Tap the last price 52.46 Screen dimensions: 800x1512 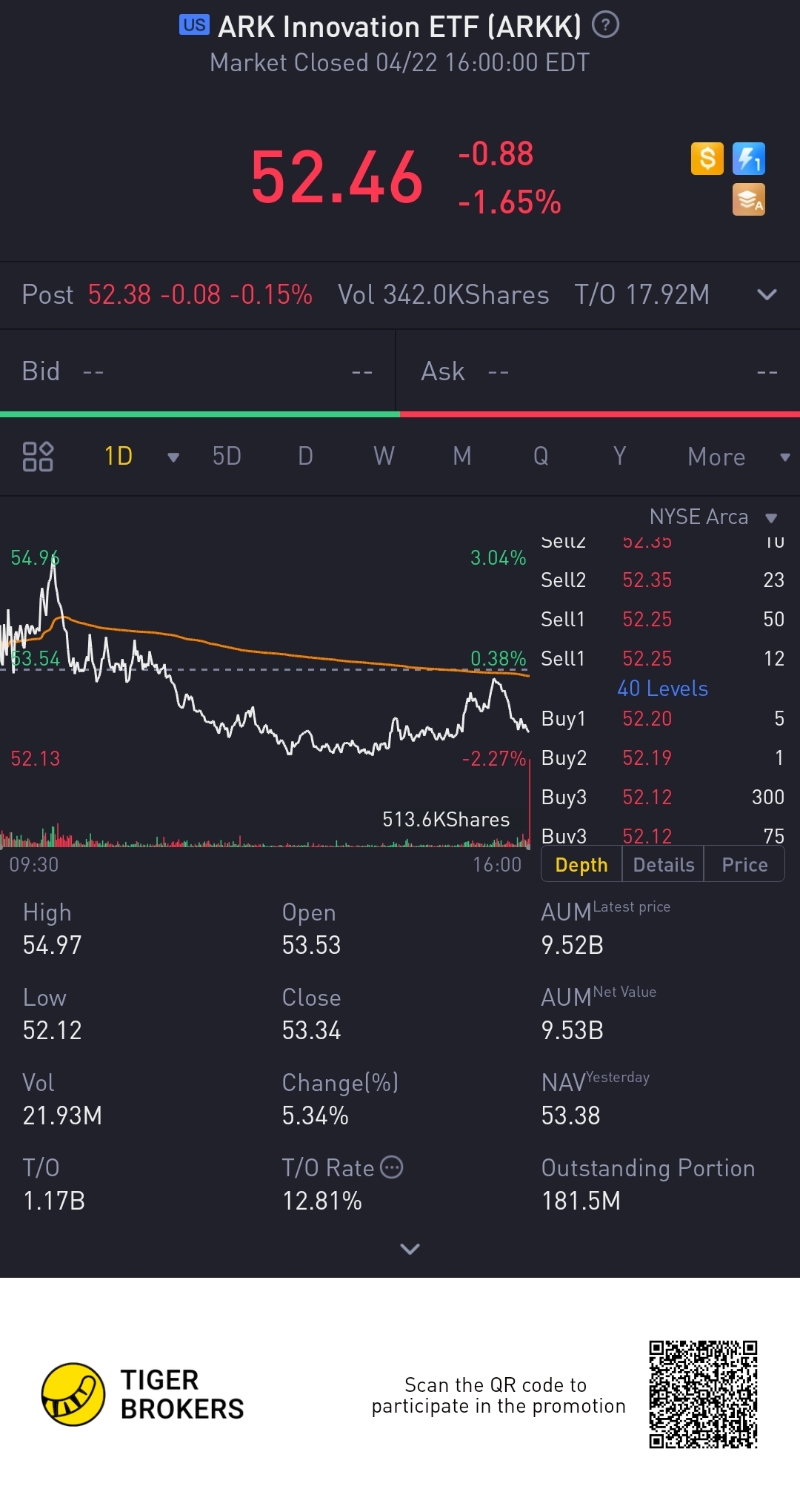click(337, 177)
